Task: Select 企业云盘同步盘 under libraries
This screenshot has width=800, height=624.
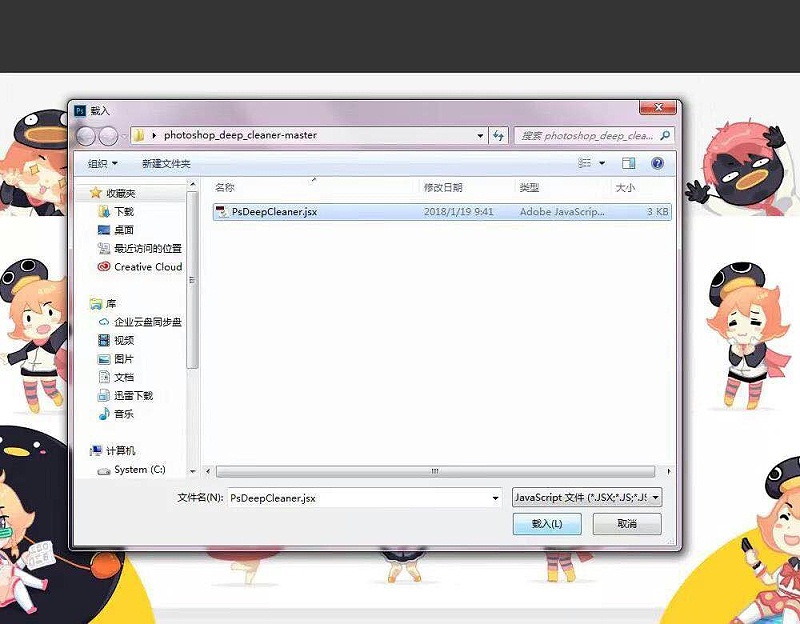Action: 147,322
